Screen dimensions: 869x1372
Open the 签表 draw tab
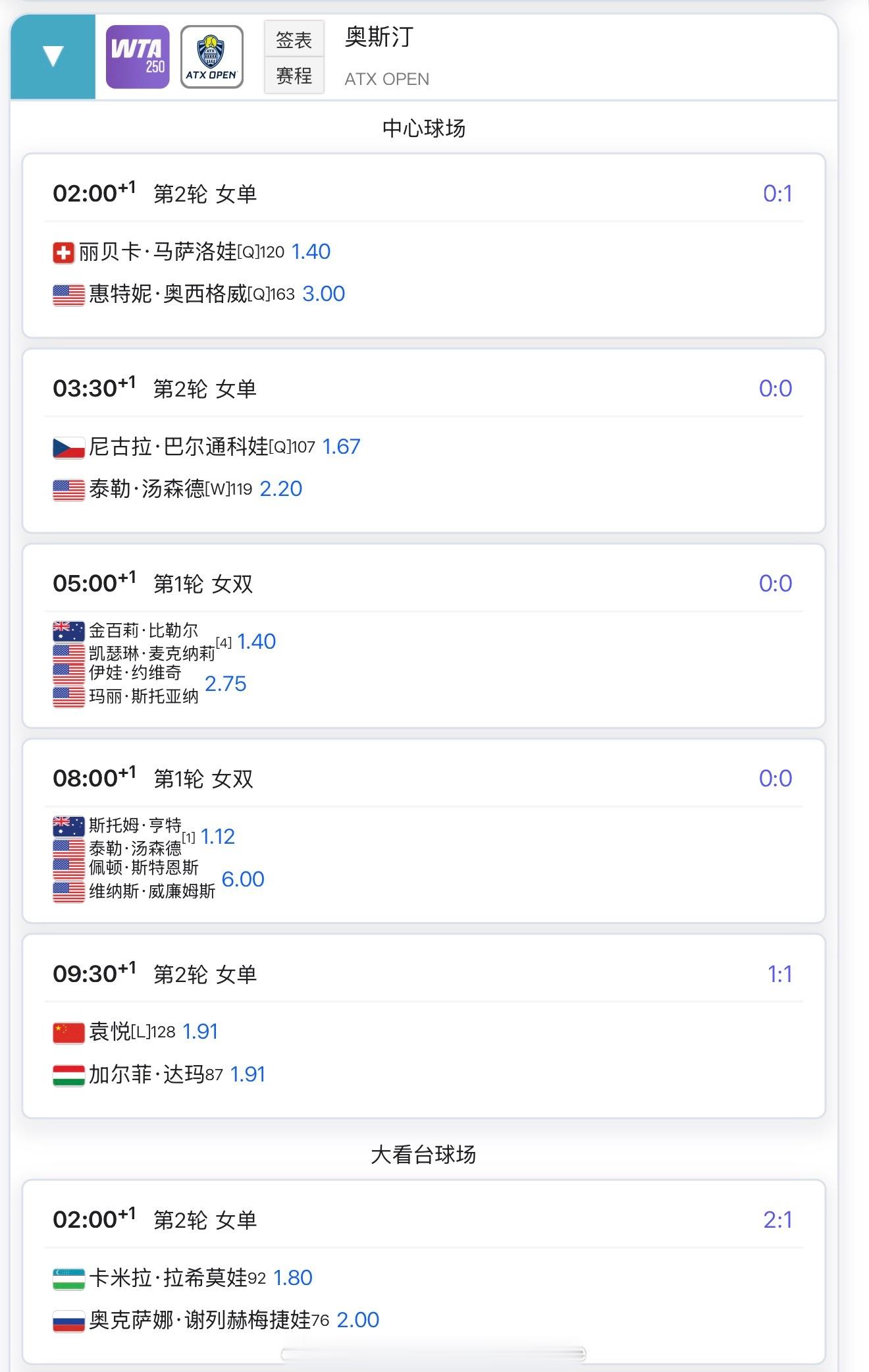tap(294, 40)
